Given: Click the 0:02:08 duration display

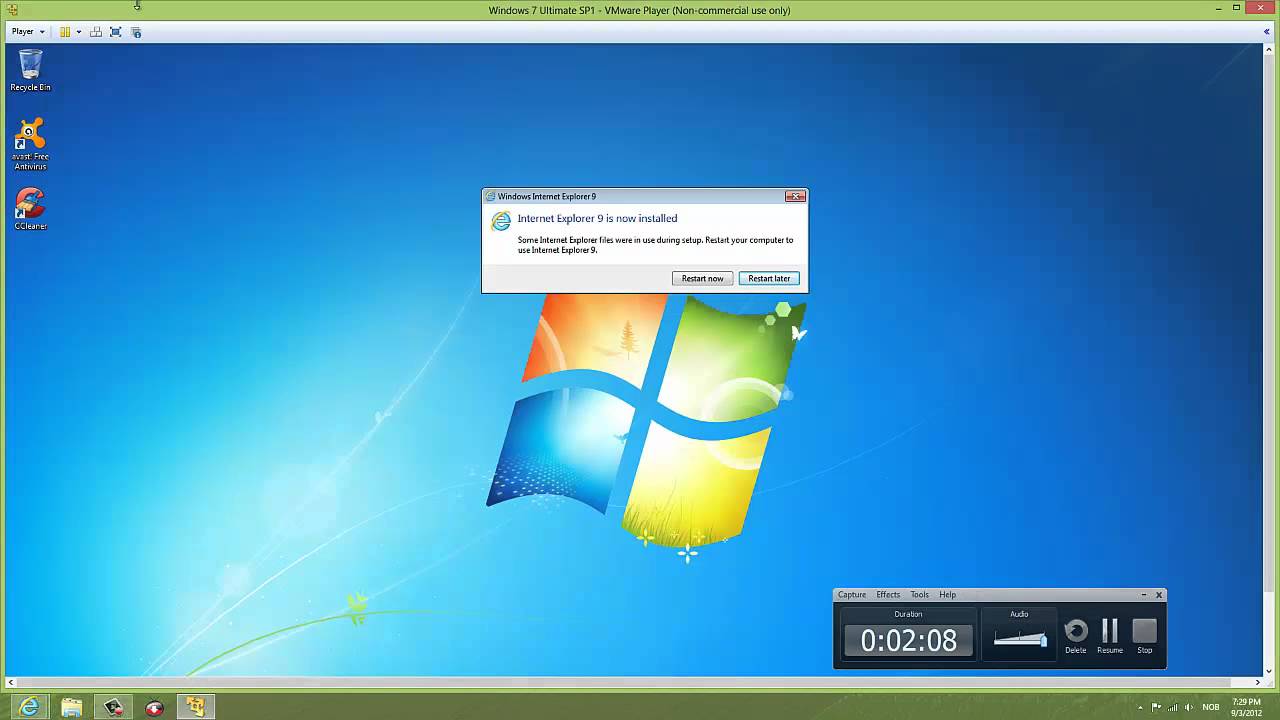Looking at the screenshot, I should (909, 640).
